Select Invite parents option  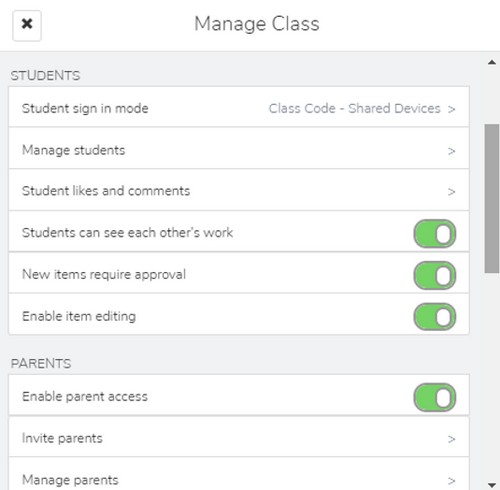click(239, 436)
